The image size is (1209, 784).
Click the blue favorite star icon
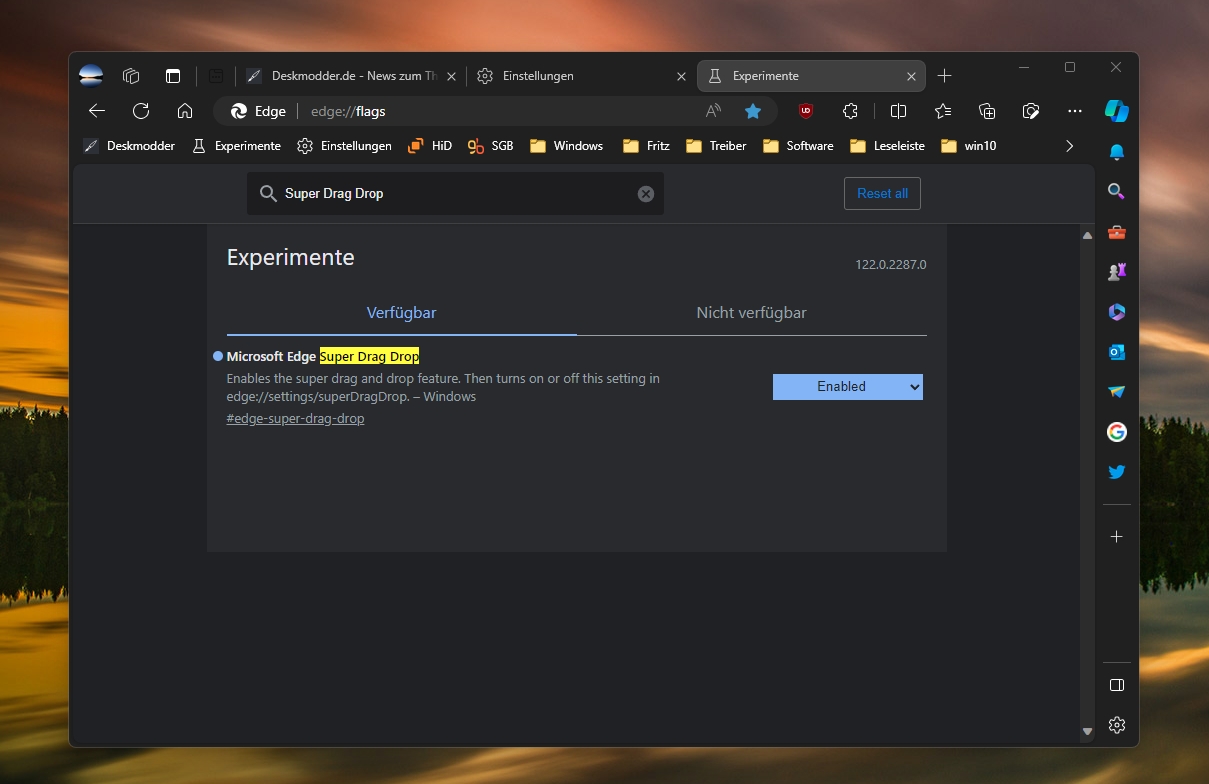pyautogui.click(x=753, y=111)
